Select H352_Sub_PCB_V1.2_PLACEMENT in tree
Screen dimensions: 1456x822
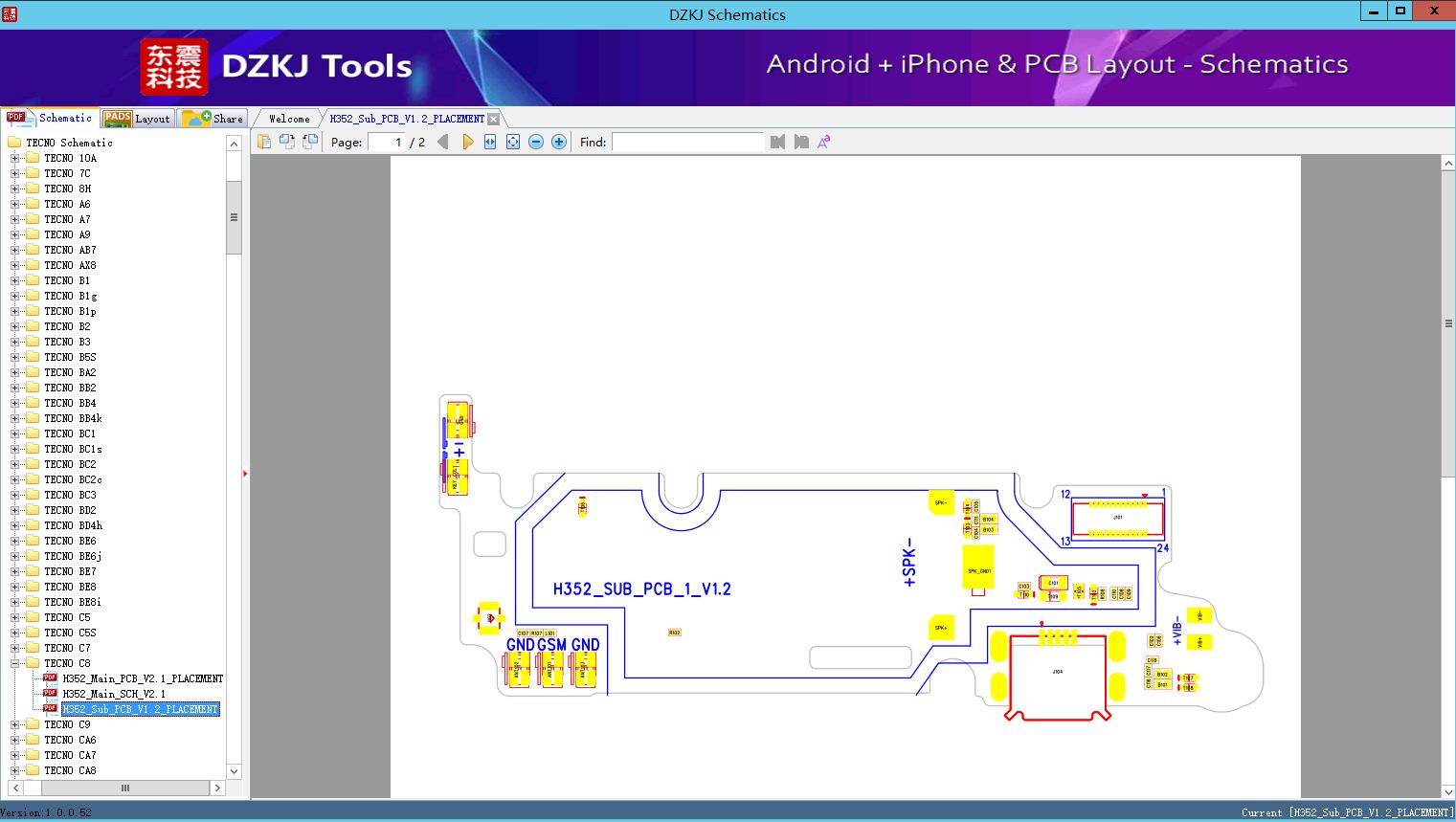(141, 709)
